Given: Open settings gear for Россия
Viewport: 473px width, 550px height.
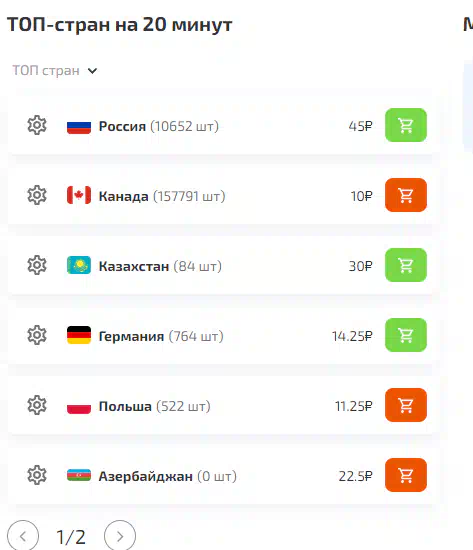Looking at the screenshot, I should coord(37,125).
